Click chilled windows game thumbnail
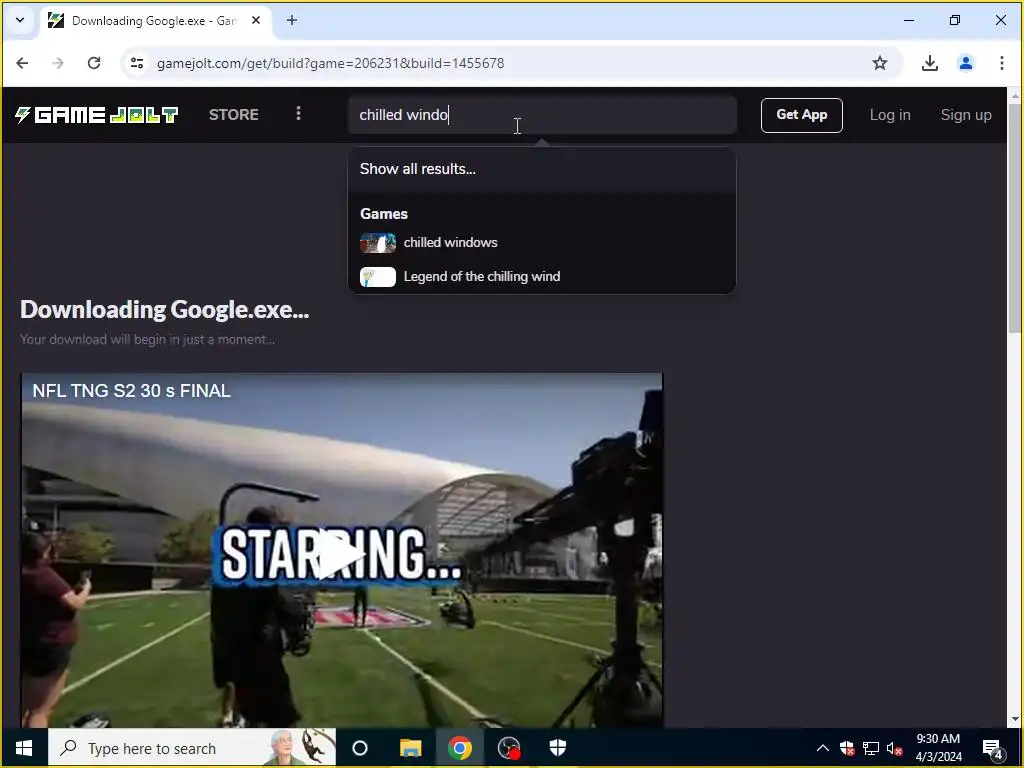The height and width of the screenshot is (768, 1024). (x=377, y=243)
